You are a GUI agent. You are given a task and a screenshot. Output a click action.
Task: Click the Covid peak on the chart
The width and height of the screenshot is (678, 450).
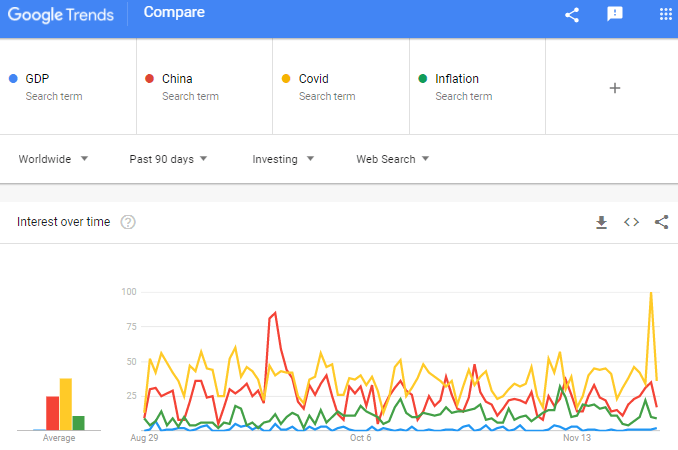pyautogui.click(x=651, y=293)
